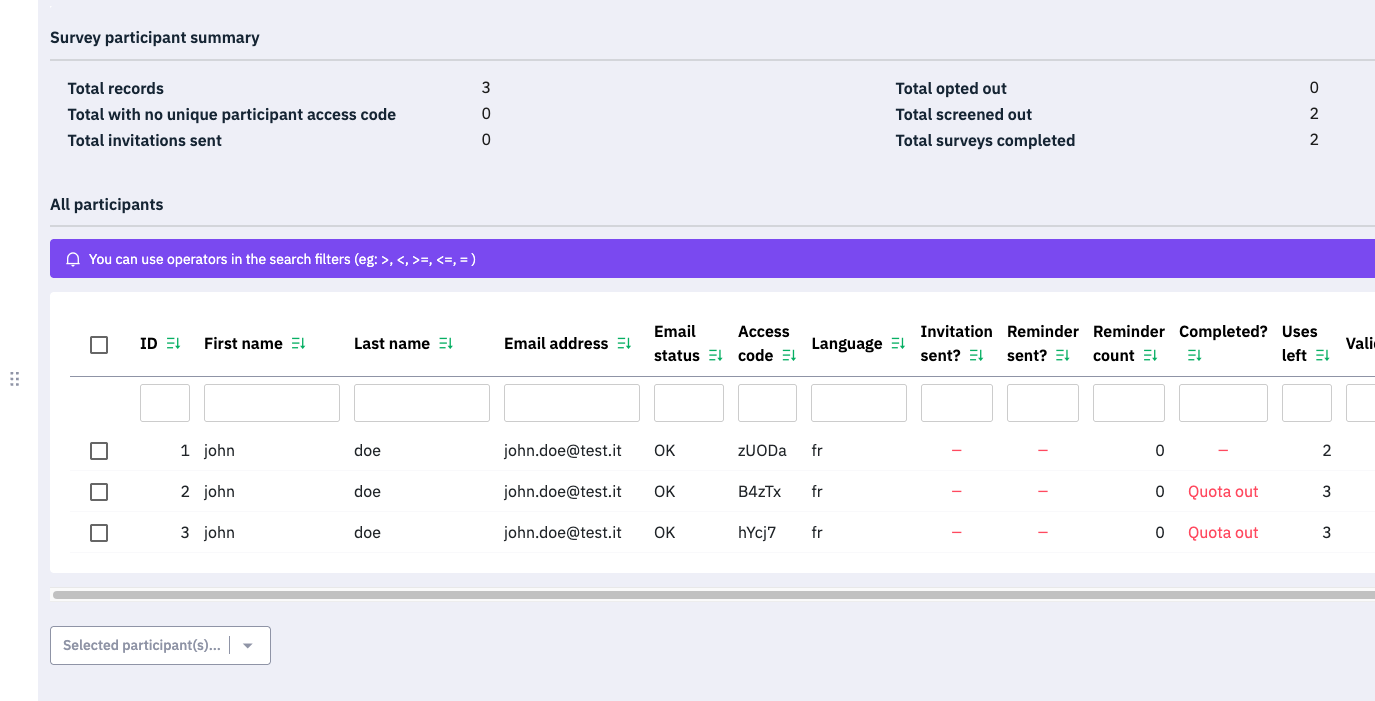Click the bell icon in purple banner
This screenshot has width=1375, height=701.
[73, 259]
